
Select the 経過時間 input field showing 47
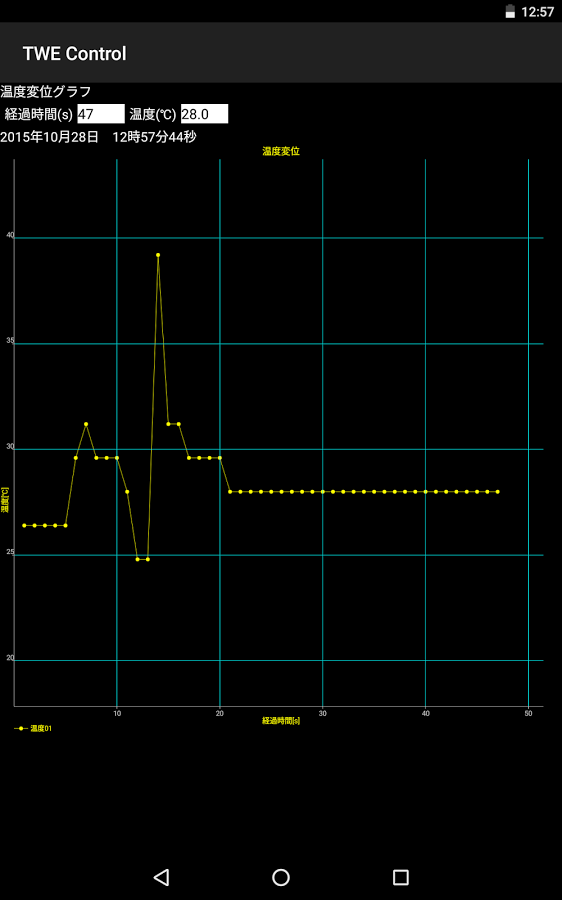[101, 114]
